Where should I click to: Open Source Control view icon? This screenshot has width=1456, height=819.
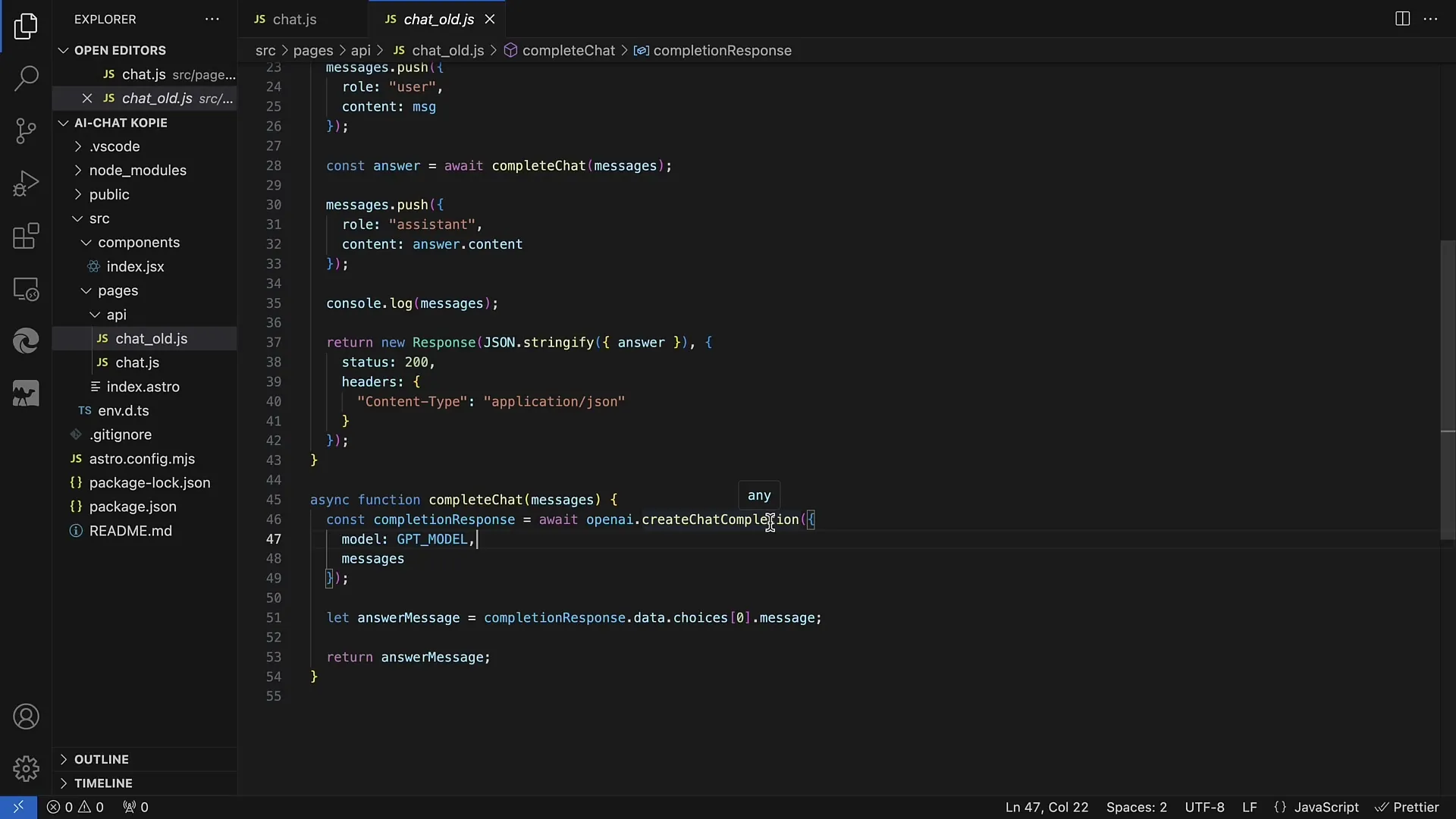[x=26, y=130]
